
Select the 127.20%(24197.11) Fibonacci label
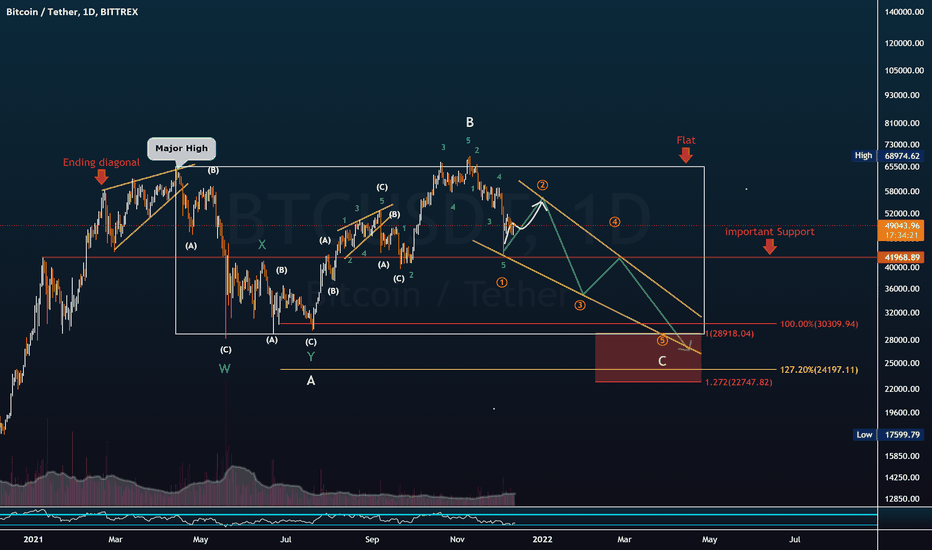pyautogui.click(x=819, y=370)
